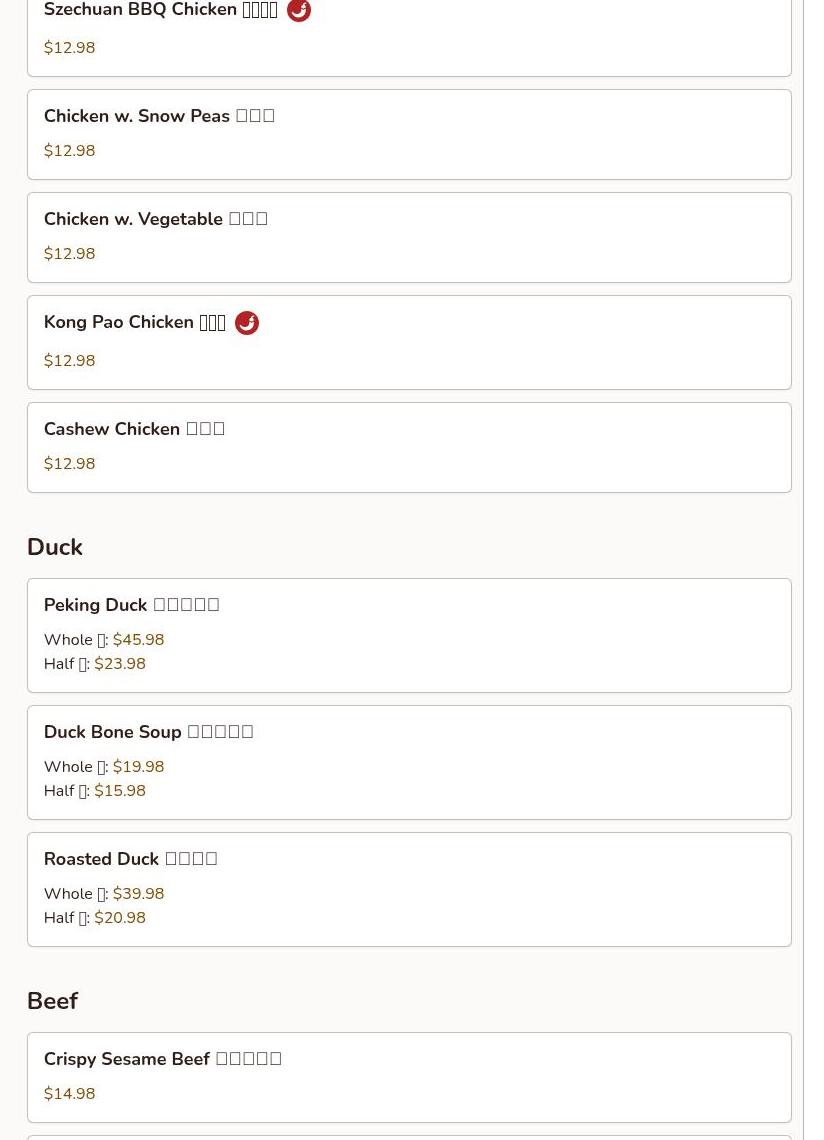The width and height of the screenshot is (824, 1140).
Task: Select the Chicken w. Snow Peas item
Action: click(409, 135)
